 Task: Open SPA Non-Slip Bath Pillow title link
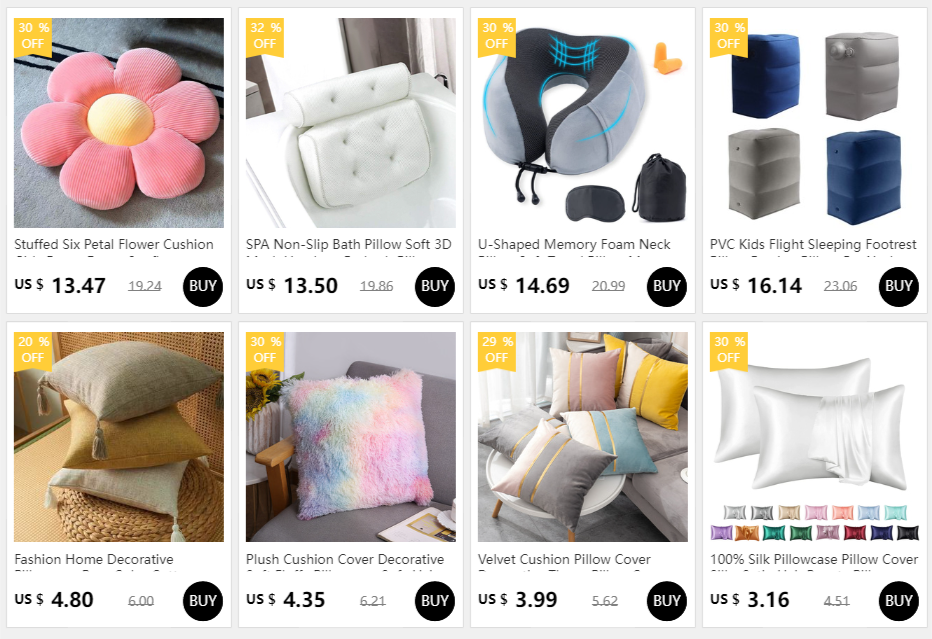[349, 244]
